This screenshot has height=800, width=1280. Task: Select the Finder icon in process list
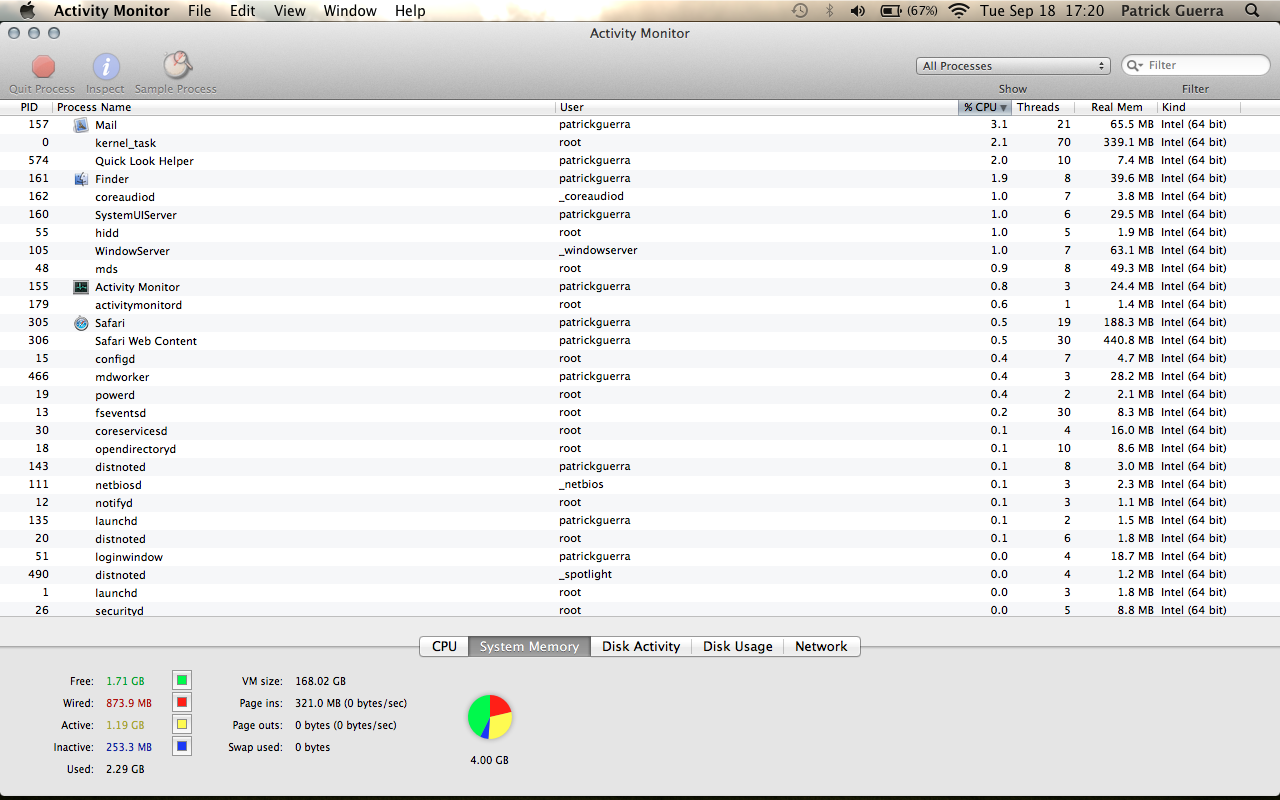(x=81, y=179)
